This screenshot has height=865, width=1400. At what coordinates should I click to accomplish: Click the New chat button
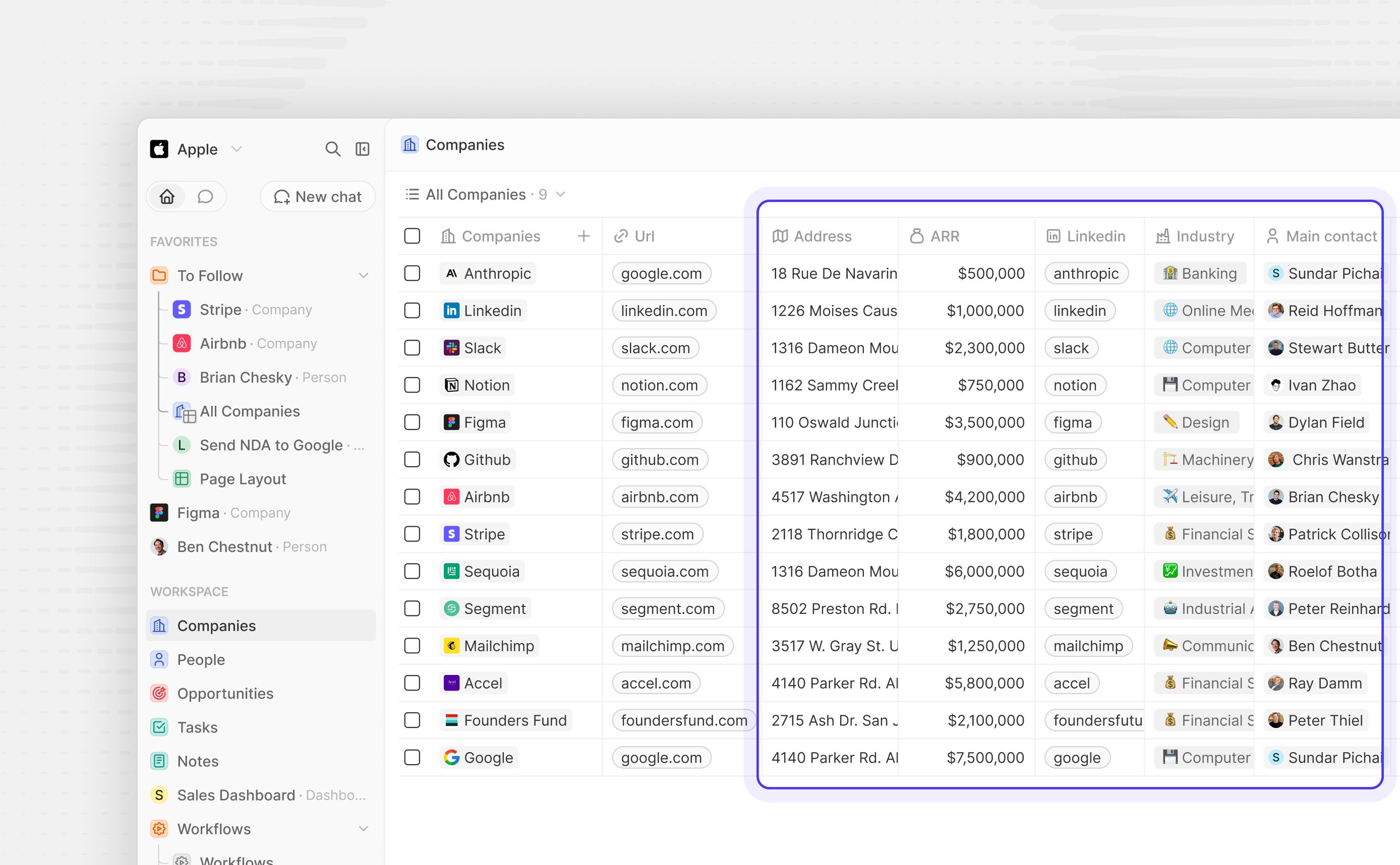pyautogui.click(x=318, y=197)
